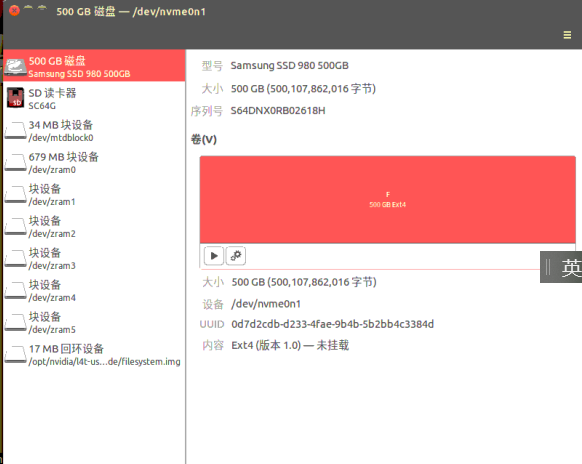Select the SD card reader SC64G icon
The width and height of the screenshot is (582, 464).
(16, 98)
